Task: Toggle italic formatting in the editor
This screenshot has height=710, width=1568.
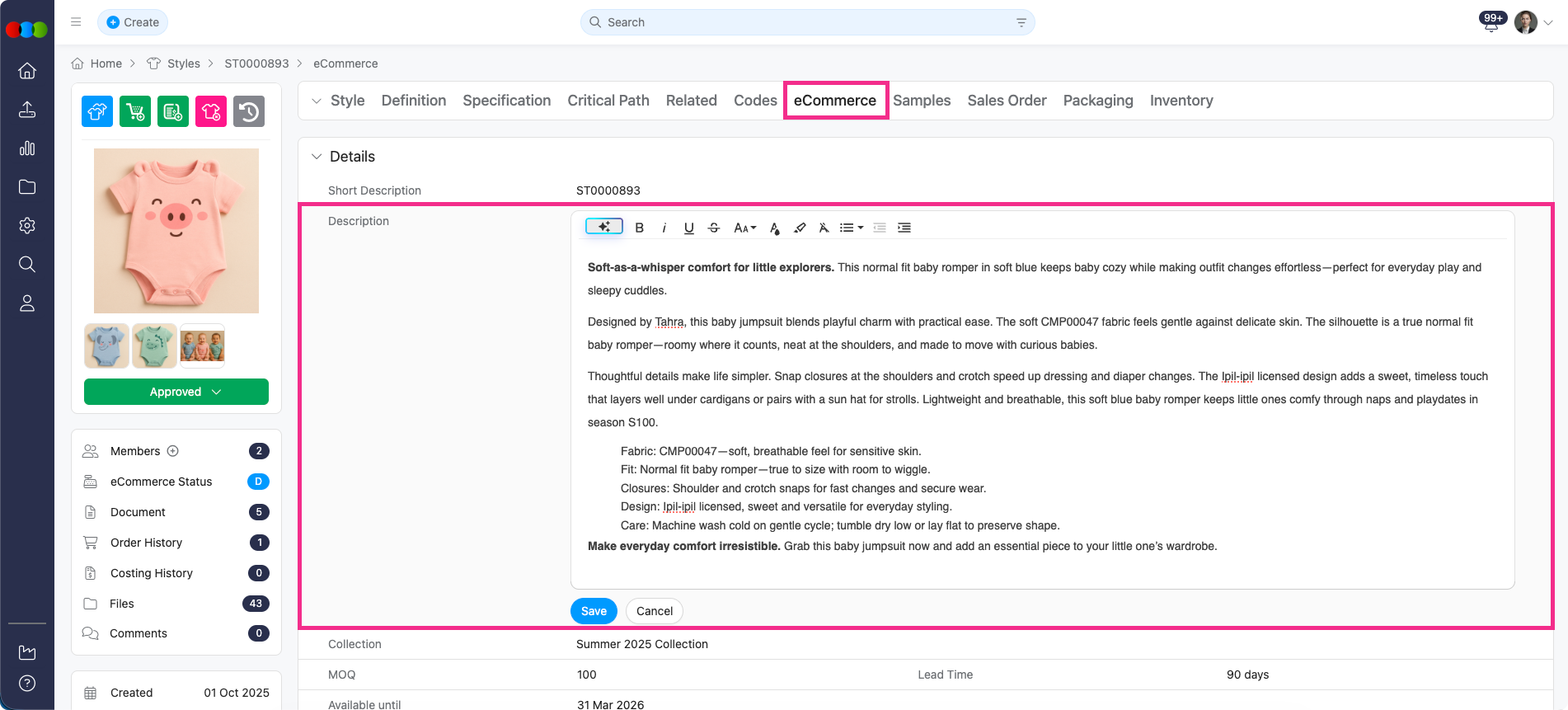Action: click(664, 228)
